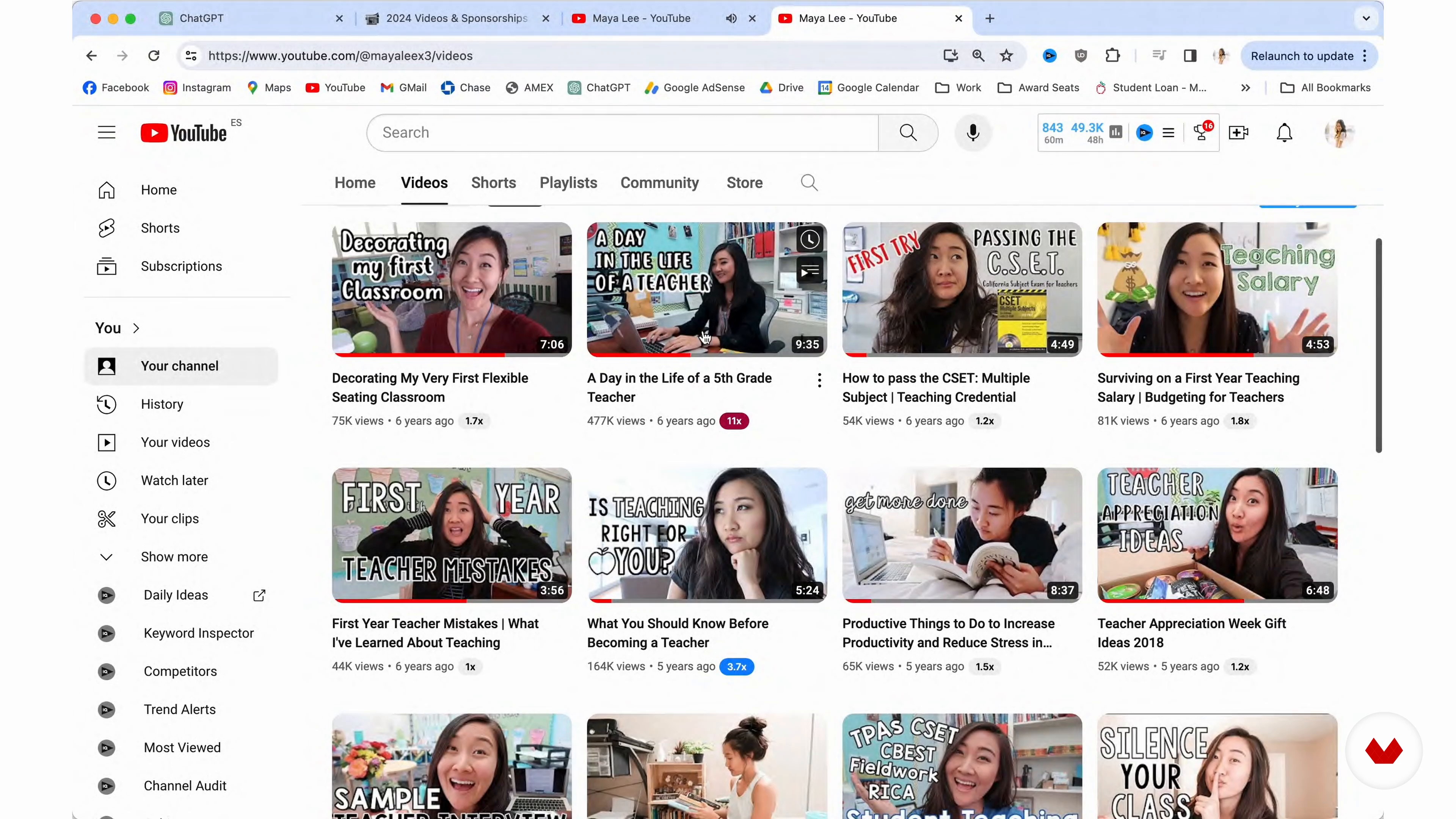Click the page vertical scrollbar
This screenshot has width=1456, height=819.
coord(1378,345)
